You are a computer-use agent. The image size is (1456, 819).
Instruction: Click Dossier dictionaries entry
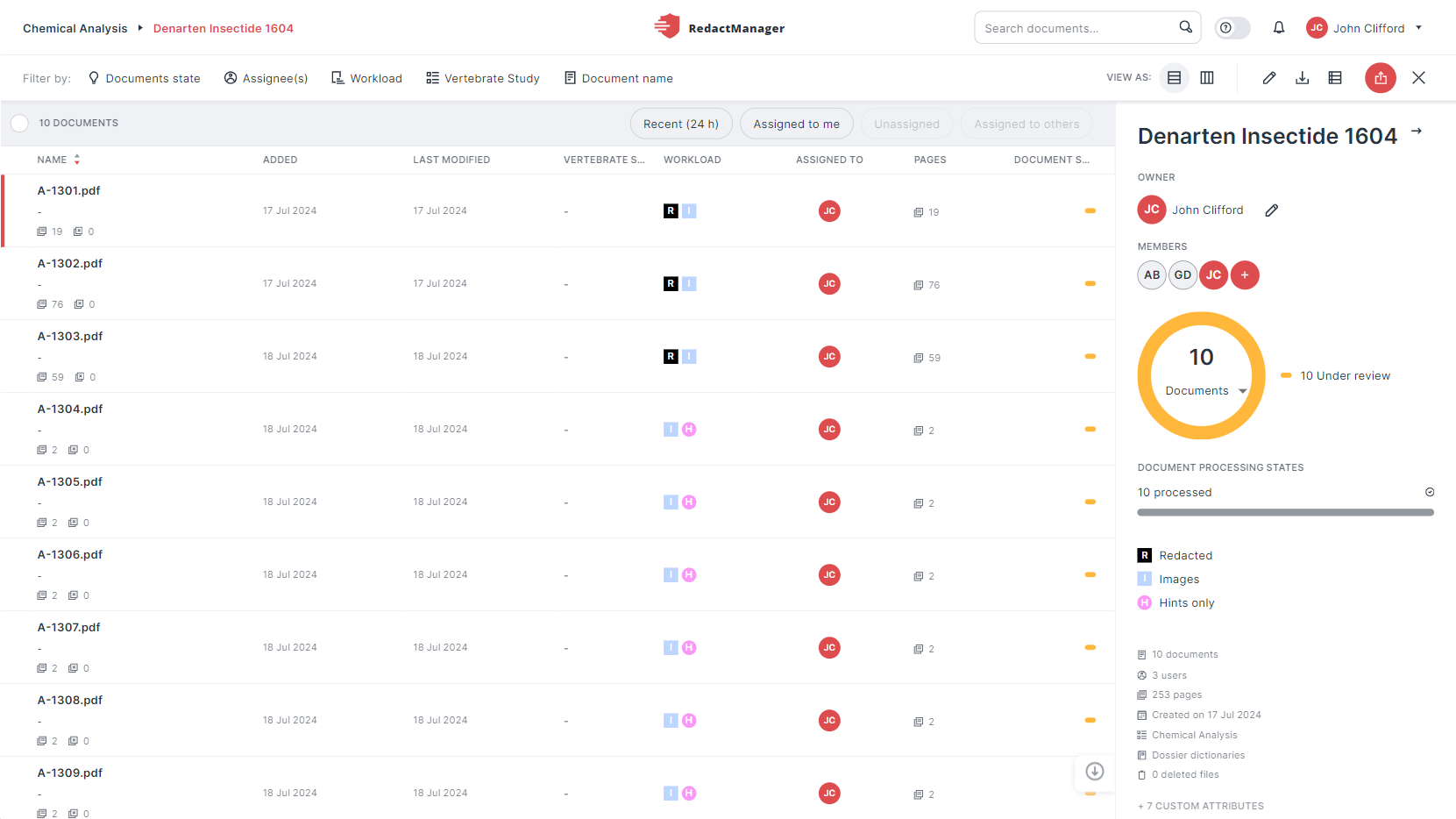(x=1191, y=755)
